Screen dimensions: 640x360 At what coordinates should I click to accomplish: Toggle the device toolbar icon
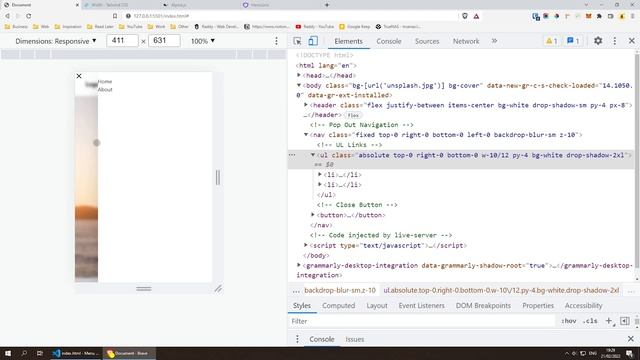313,41
